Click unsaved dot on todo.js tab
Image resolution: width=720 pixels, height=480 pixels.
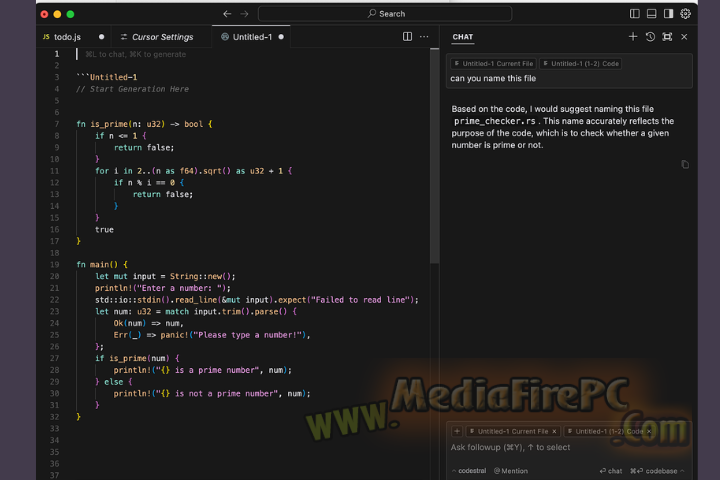pyautogui.click(x=101, y=37)
